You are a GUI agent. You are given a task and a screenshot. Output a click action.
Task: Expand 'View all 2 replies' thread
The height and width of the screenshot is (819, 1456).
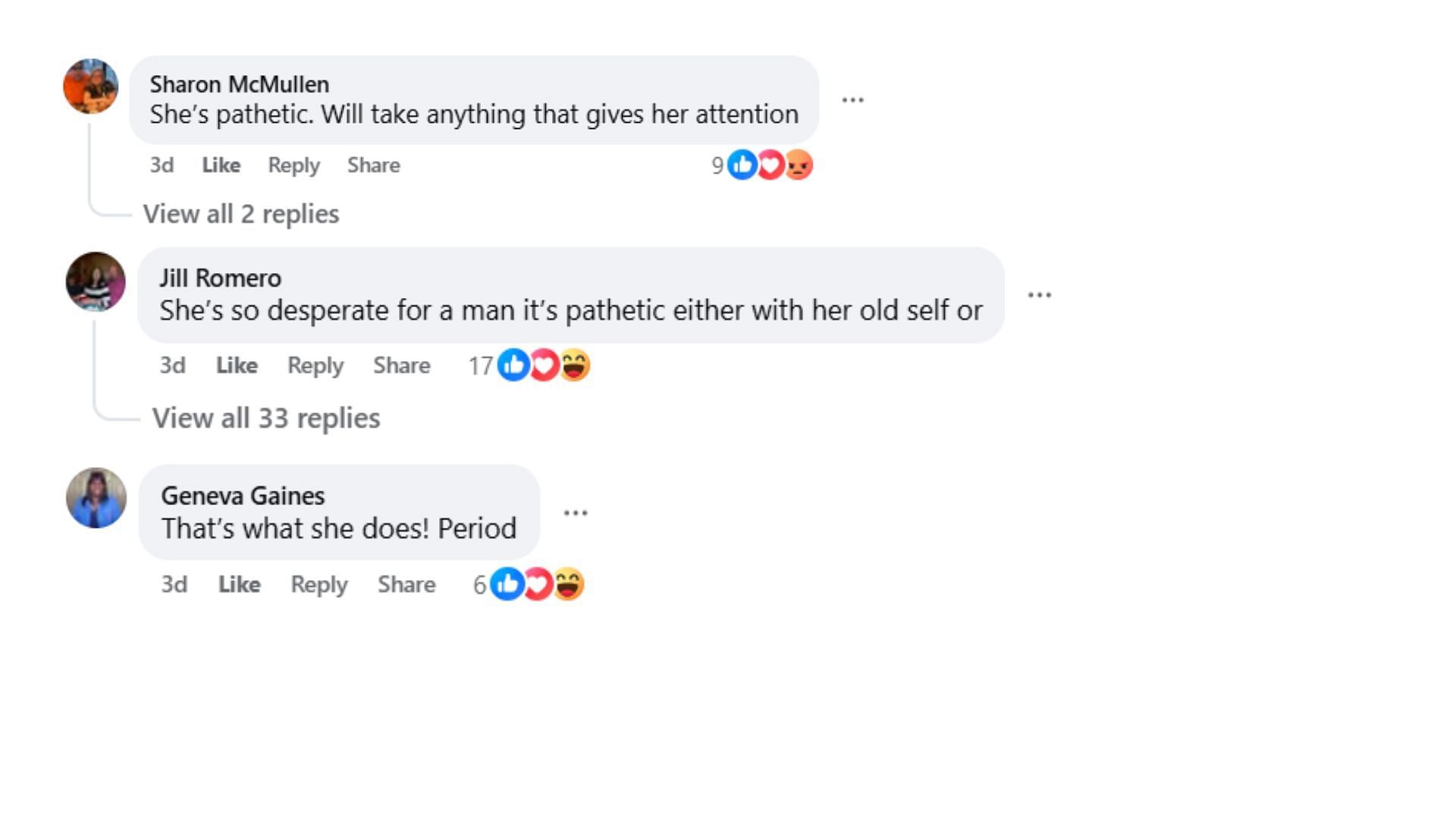[x=241, y=214]
